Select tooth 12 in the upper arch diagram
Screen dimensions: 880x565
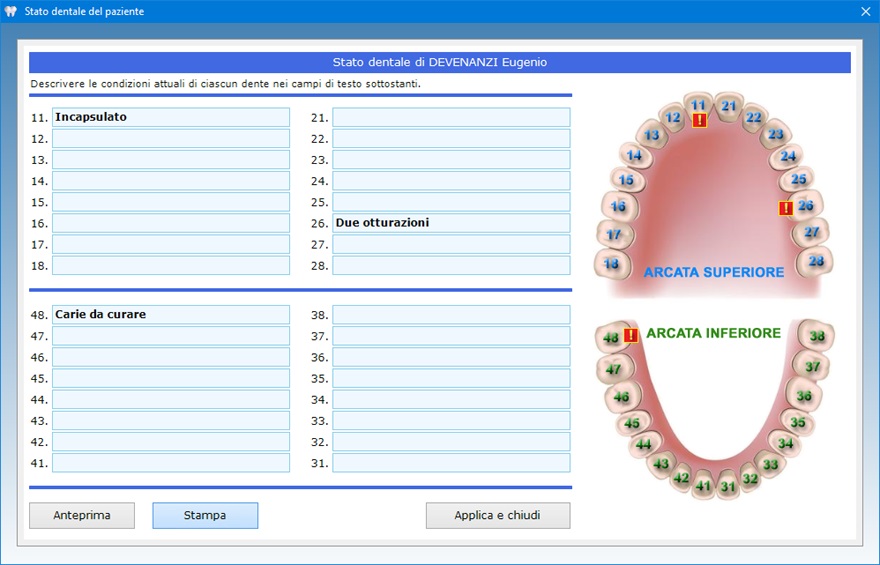tap(672, 117)
